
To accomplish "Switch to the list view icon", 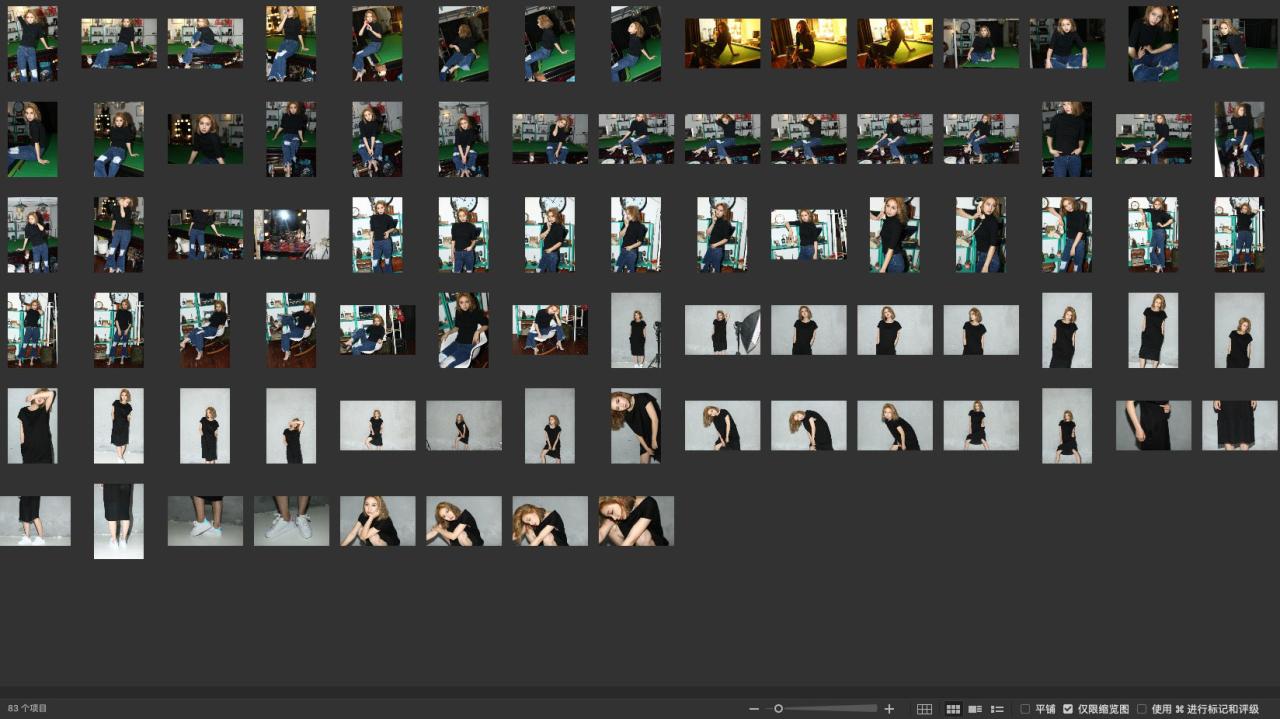I will click(x=997, y=709).
